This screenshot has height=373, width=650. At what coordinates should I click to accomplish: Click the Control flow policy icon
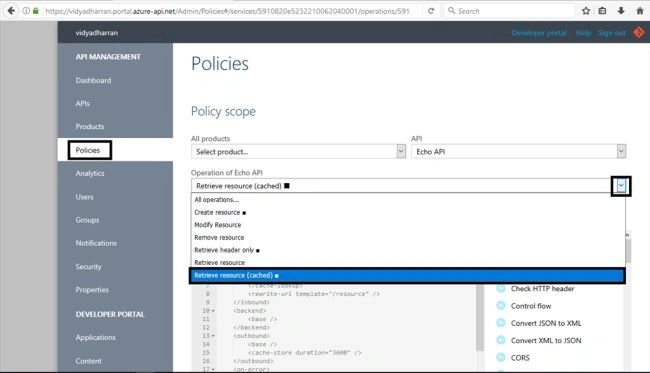pos(501,306)
